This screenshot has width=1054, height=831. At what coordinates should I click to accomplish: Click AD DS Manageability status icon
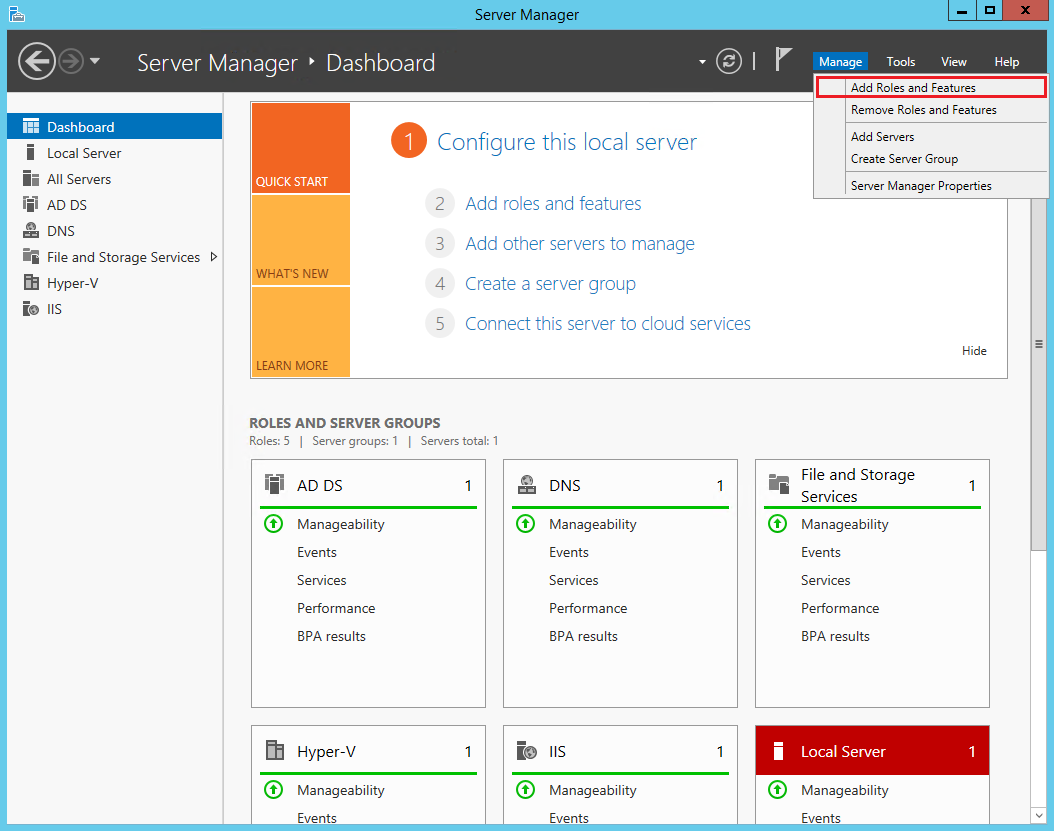point(274,523)
